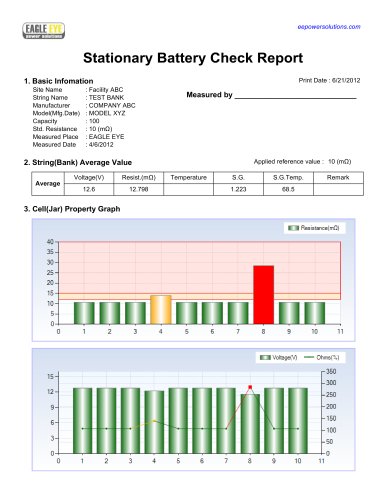This screenshot has height=500, width=386.
Task: Select the S.G. value cell 1.223
Action: coord(238,189)
